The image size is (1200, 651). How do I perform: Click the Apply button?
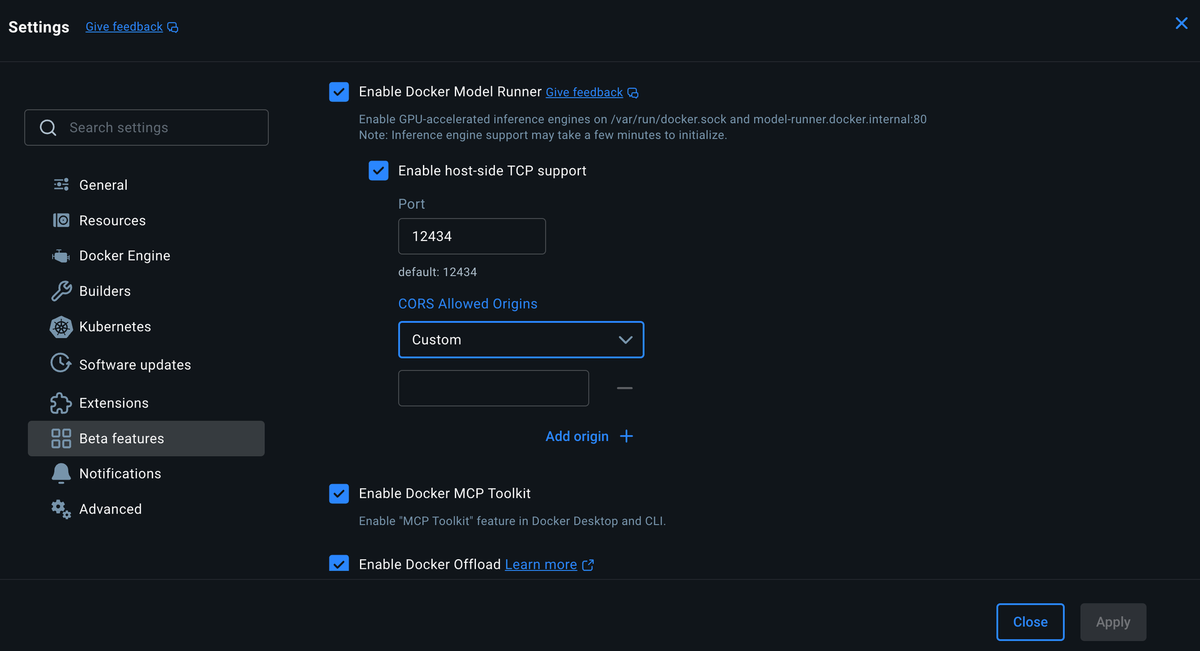pos(1113,621)
